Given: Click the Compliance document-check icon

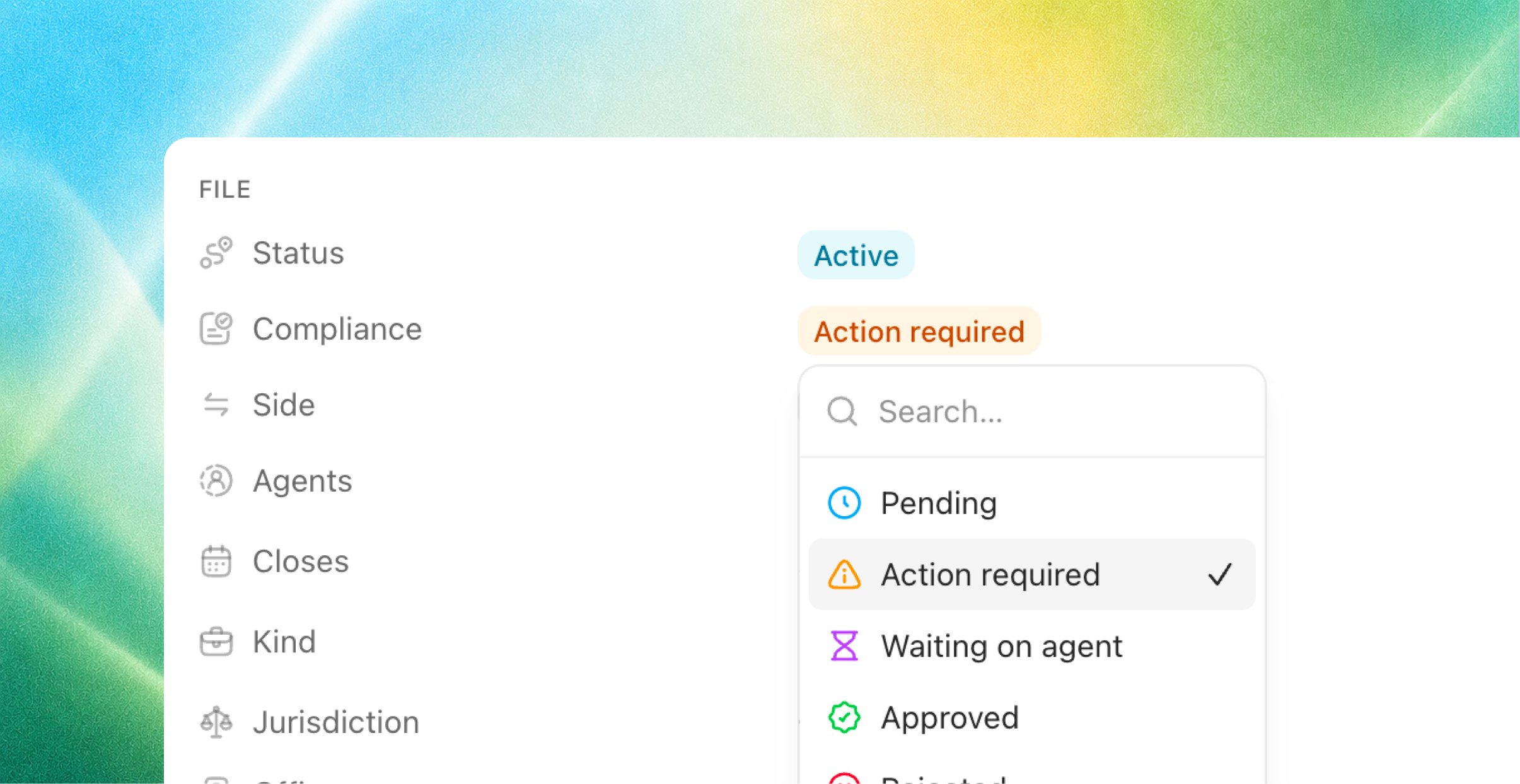Looking at the screenshot, I should pyautogui.click(x=216, y=328).
